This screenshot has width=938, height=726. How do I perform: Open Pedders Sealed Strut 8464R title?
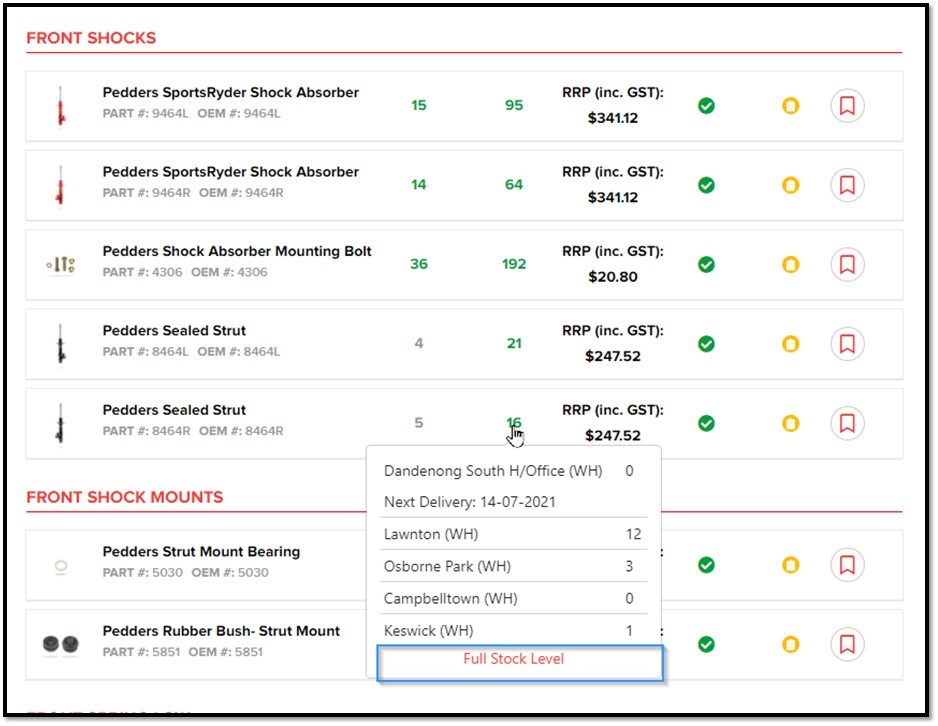click(x=174, y=410)
